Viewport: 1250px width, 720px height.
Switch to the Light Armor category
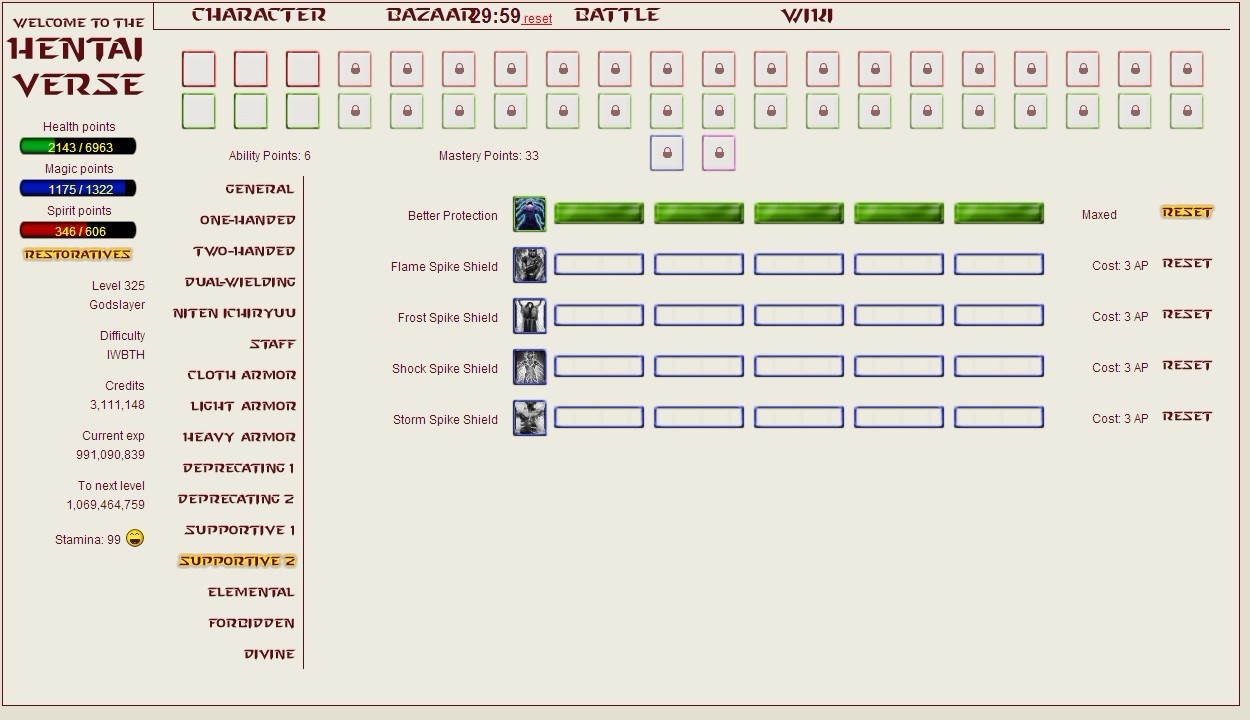(244, 406)
